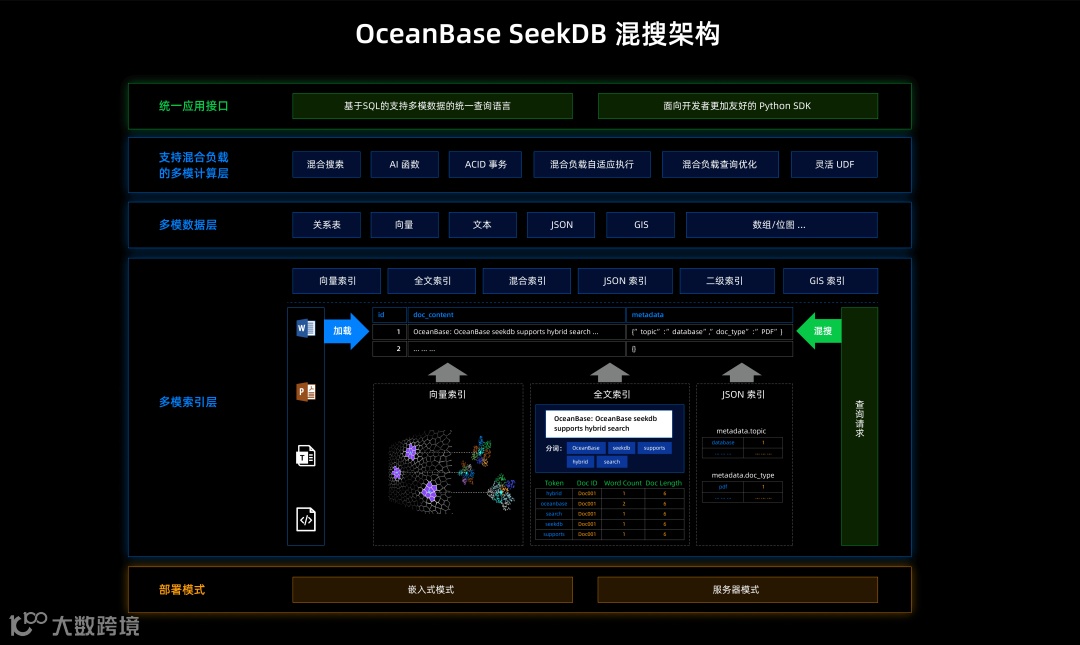1080x645 pixels.
Task: Click the Voronoi vector diagram
Action: [451, 472]
